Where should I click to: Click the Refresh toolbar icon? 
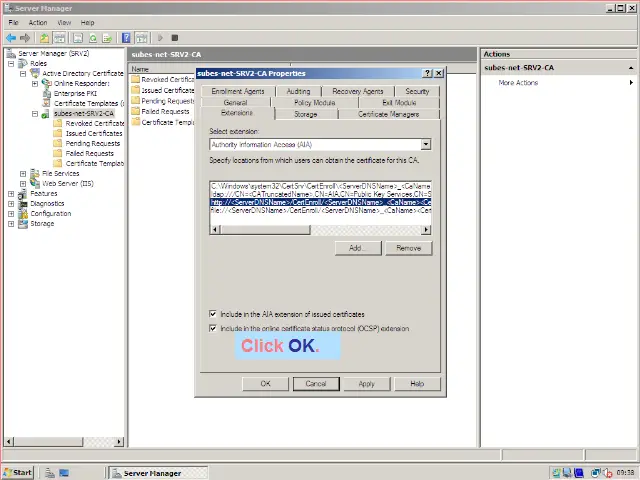pos(94,38)
